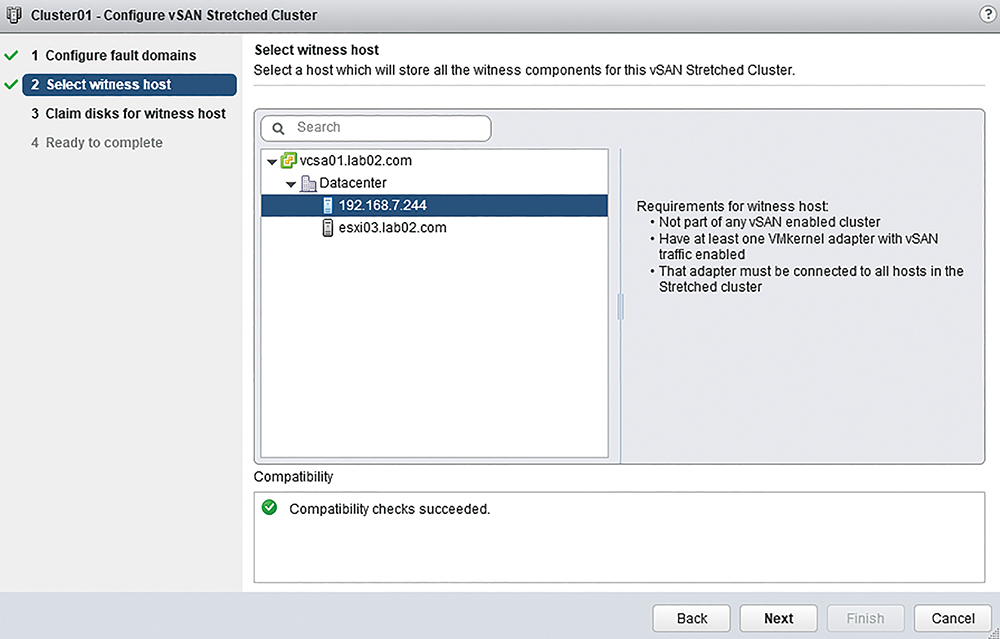Click 'Compatibility checks succeeded.' message

coord(390,509)
